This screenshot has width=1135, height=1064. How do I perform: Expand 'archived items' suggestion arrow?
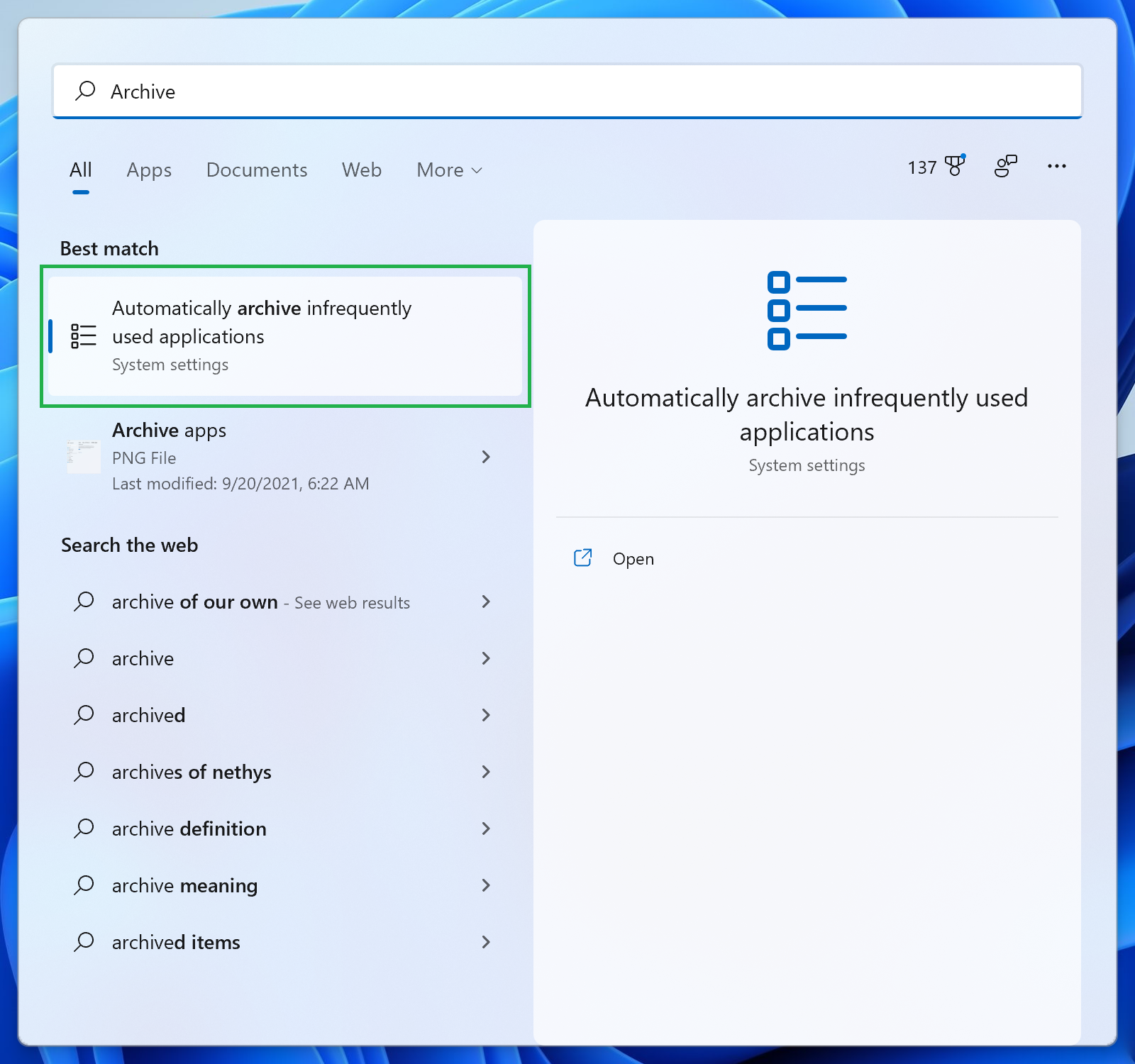click(486, 942)
